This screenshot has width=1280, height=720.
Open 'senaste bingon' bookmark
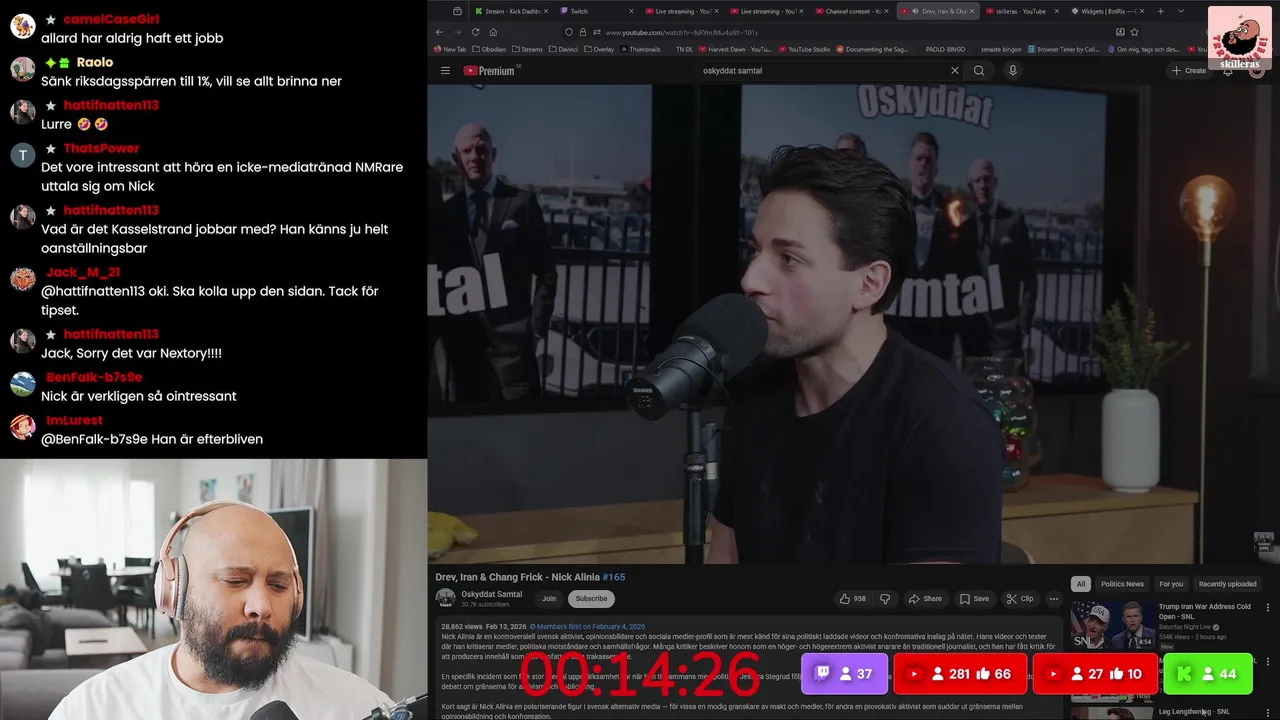pos(1000,49)
